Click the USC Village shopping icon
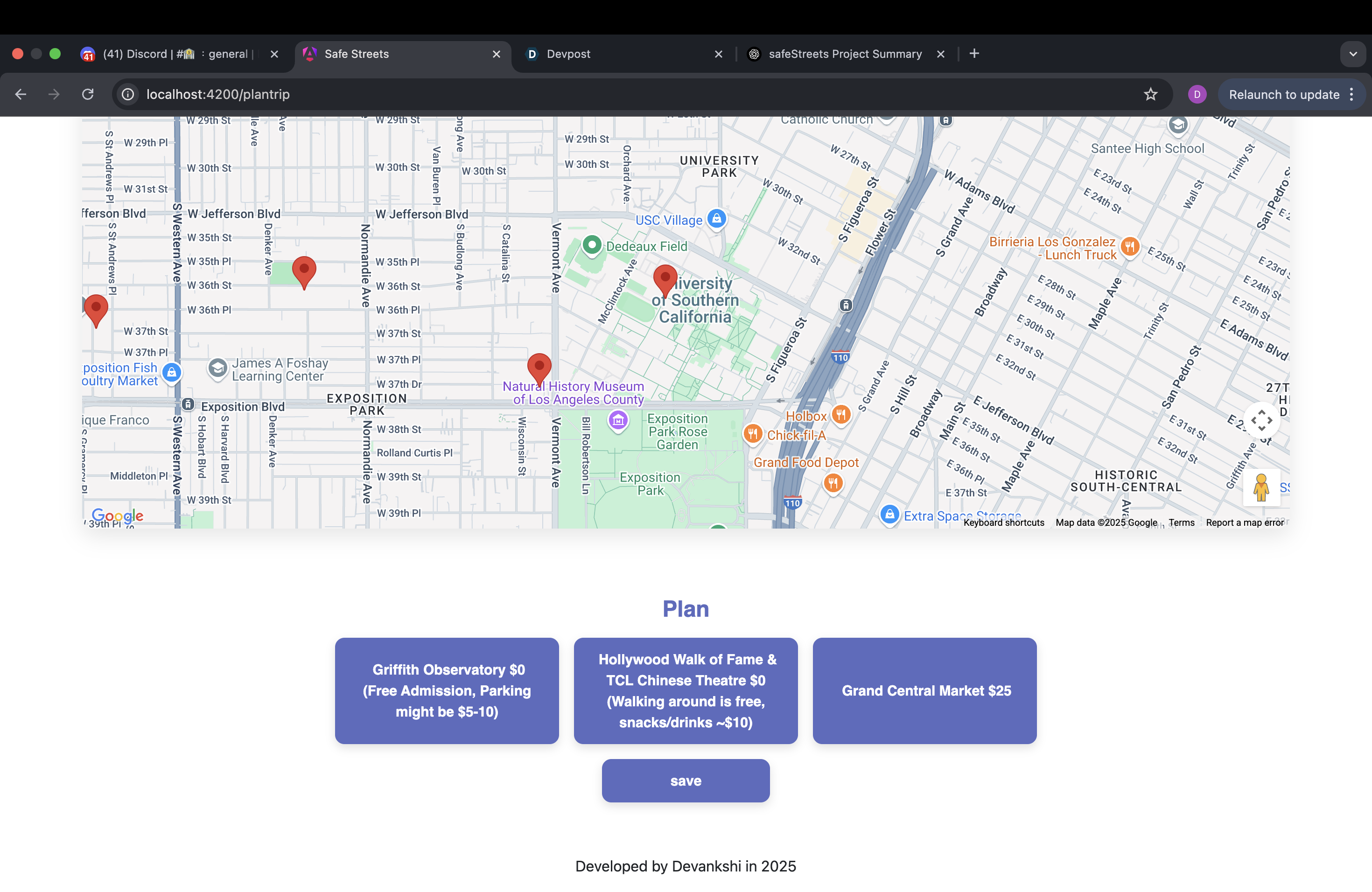Screen dimensions: 1372x892 click(716, 218)
